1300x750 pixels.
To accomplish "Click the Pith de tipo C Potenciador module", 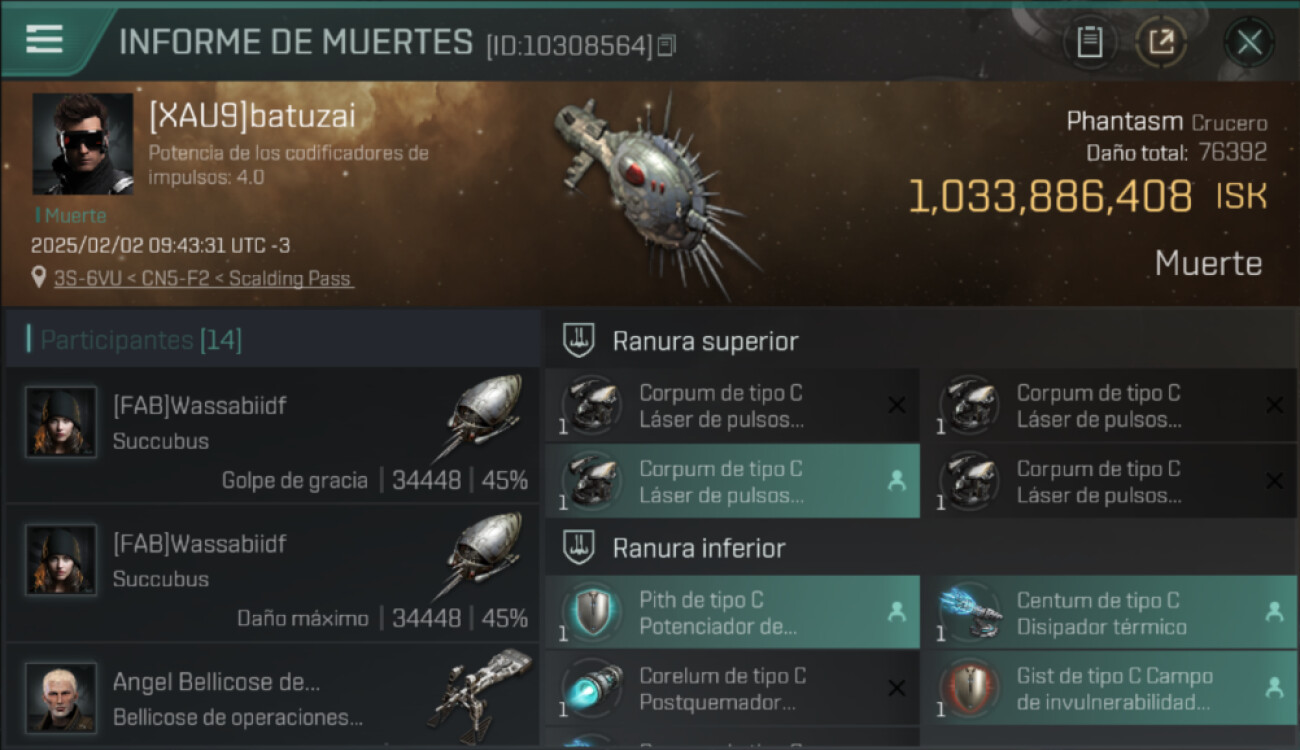I will (x=732, y=612).
